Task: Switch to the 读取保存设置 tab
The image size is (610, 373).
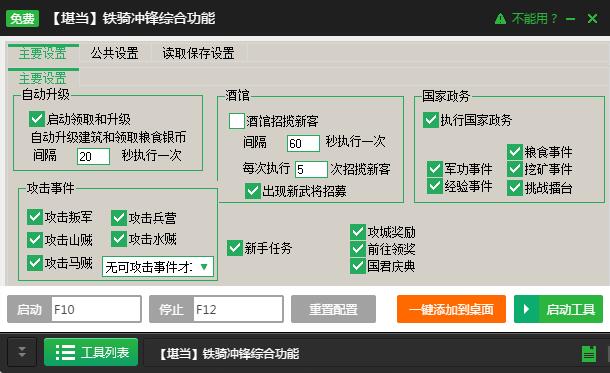Action: tap(198, 53)
